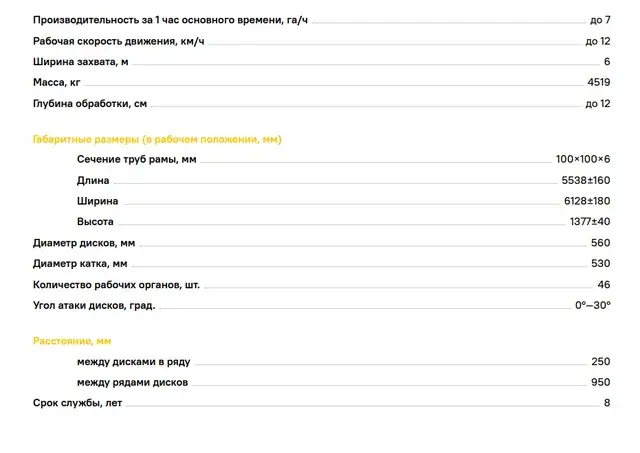Screen dimensions: 640x453
Task: Click the yellow 'Расстояние, мм' heading
Action: 72,341
